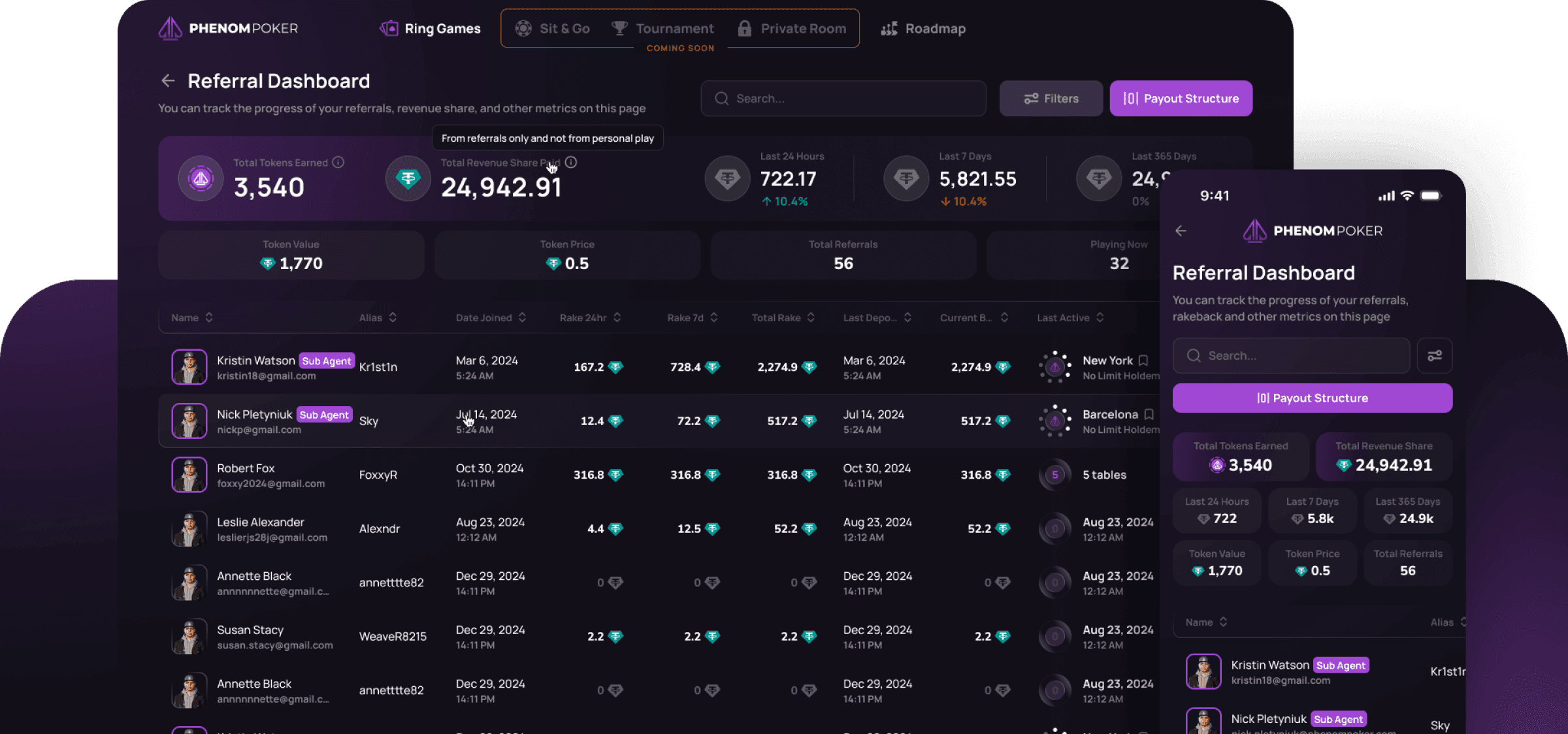Image resolution: width=1568 pixels, height=734 pixels.
Task: Sort table by Total Rake column
Action: coord(783,317)
